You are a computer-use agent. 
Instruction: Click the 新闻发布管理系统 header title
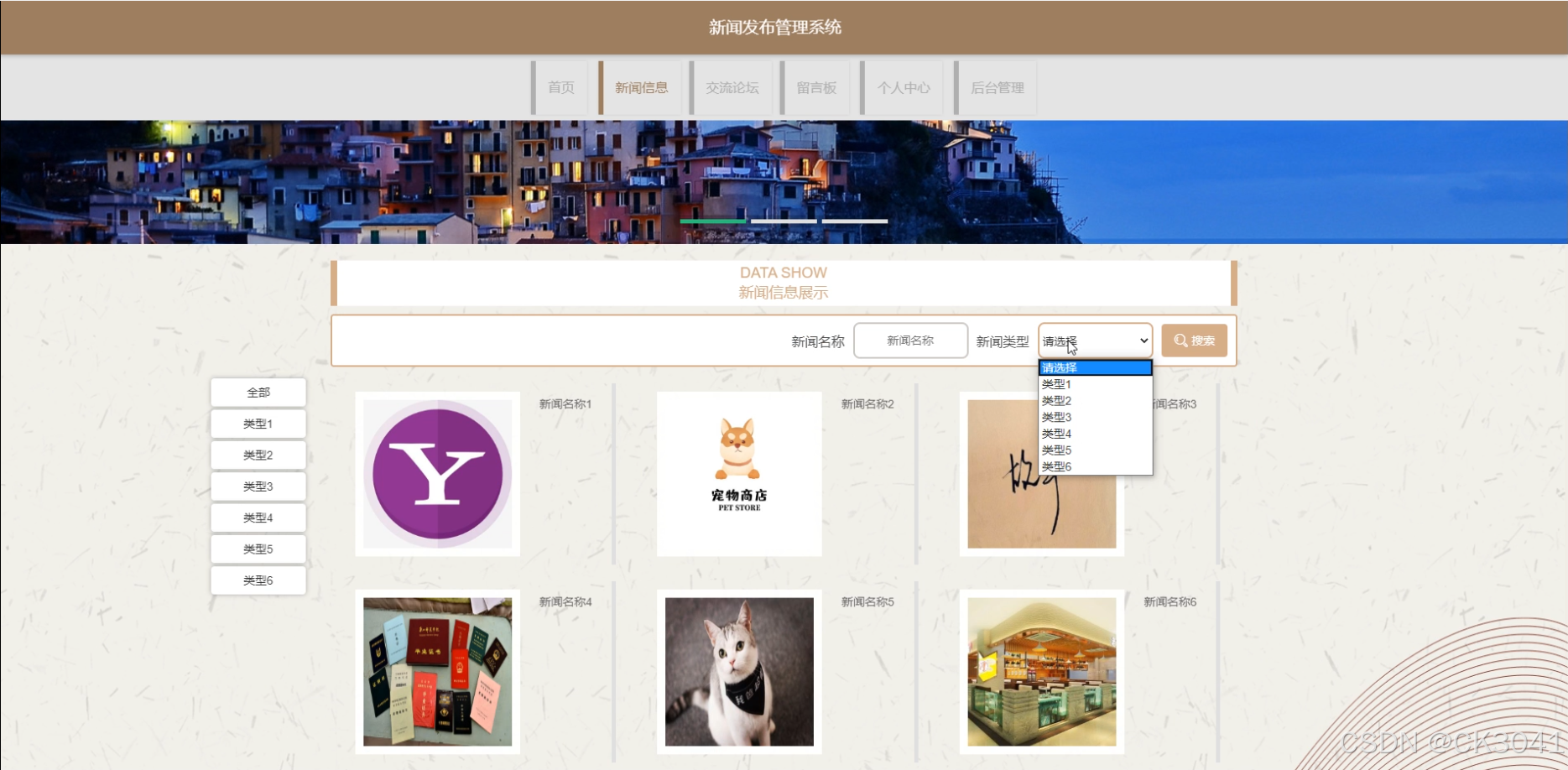pos(775,28)
